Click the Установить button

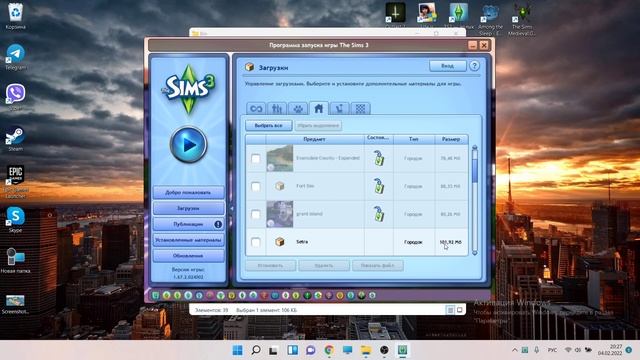pos(271,266)
